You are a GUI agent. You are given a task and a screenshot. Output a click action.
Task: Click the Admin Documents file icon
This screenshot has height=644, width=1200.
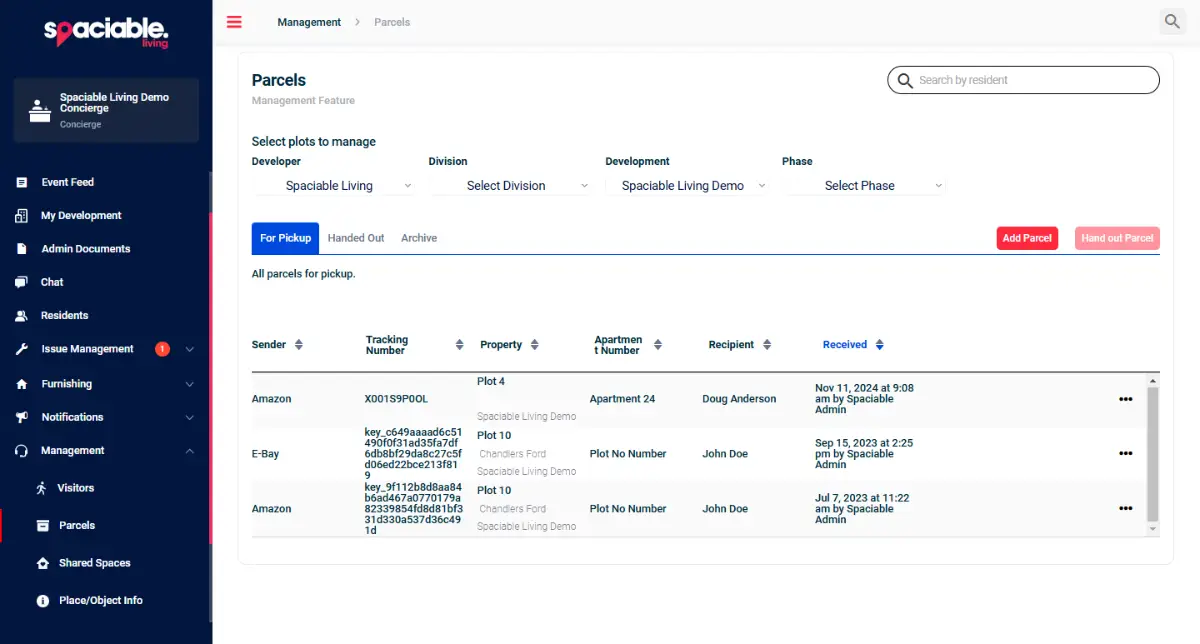(22, 249)
